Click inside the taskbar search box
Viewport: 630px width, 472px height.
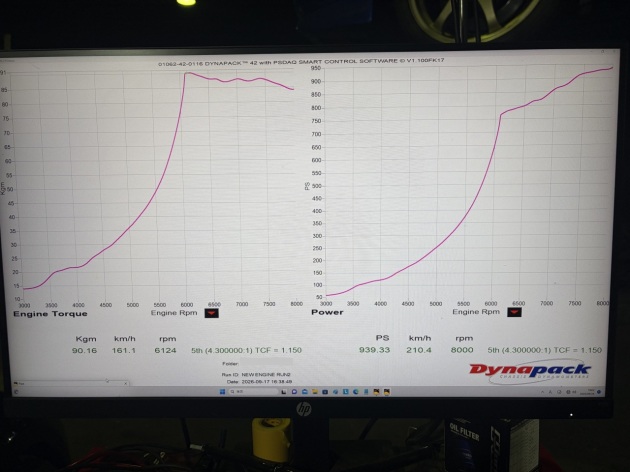click(x=253, y=392)
